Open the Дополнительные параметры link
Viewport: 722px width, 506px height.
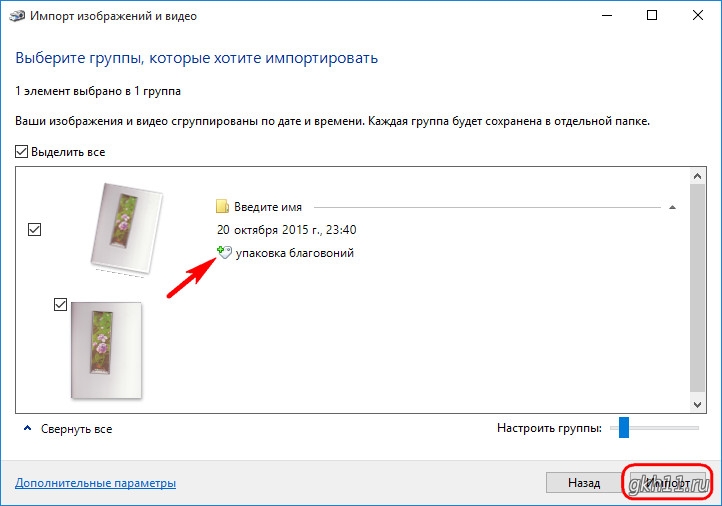click(96, 483)
